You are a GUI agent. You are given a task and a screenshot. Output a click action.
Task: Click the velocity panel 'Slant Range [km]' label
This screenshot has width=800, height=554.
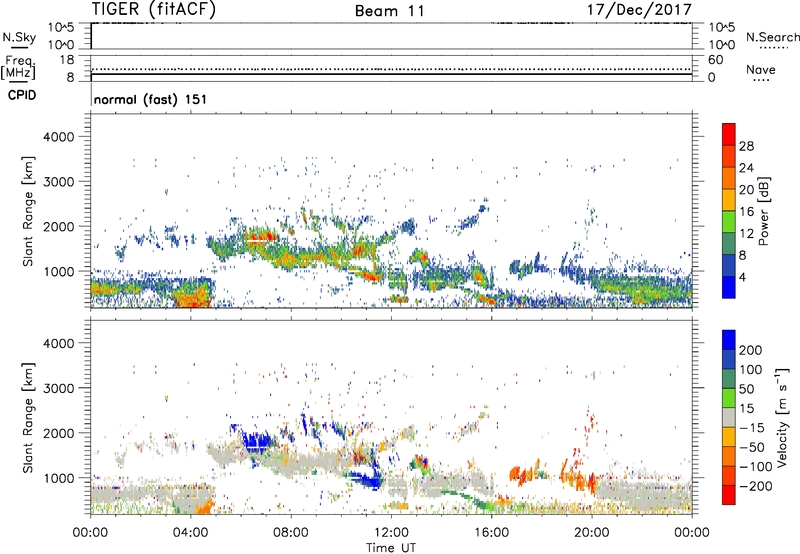[x=28, y=417]
